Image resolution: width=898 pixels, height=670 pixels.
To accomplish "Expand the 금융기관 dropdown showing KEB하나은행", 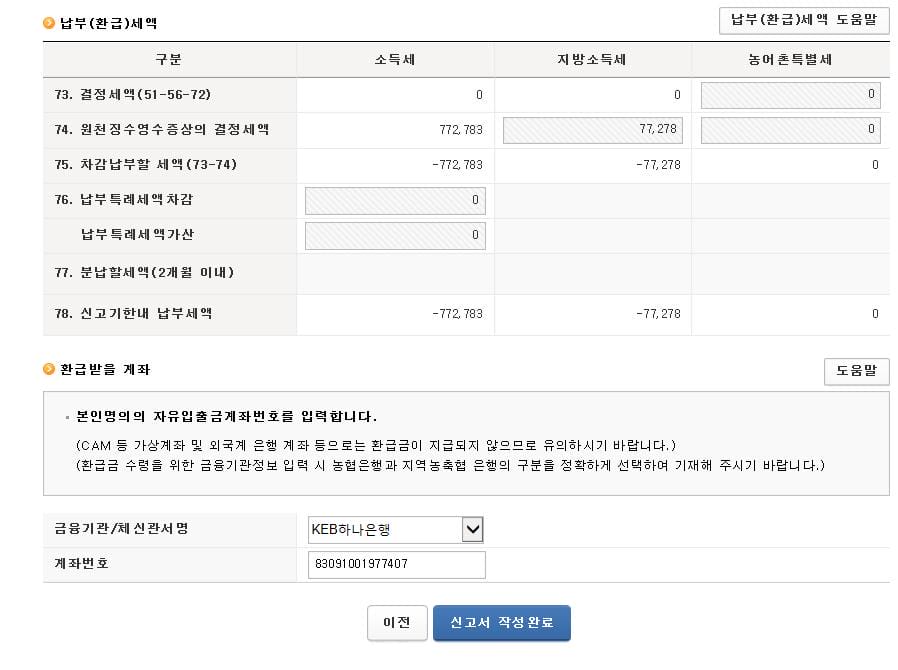I will [472, 529].
